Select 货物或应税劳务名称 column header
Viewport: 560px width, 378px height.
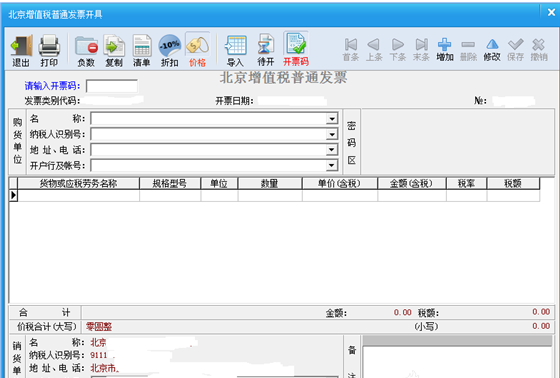click(x=79, y=183)
